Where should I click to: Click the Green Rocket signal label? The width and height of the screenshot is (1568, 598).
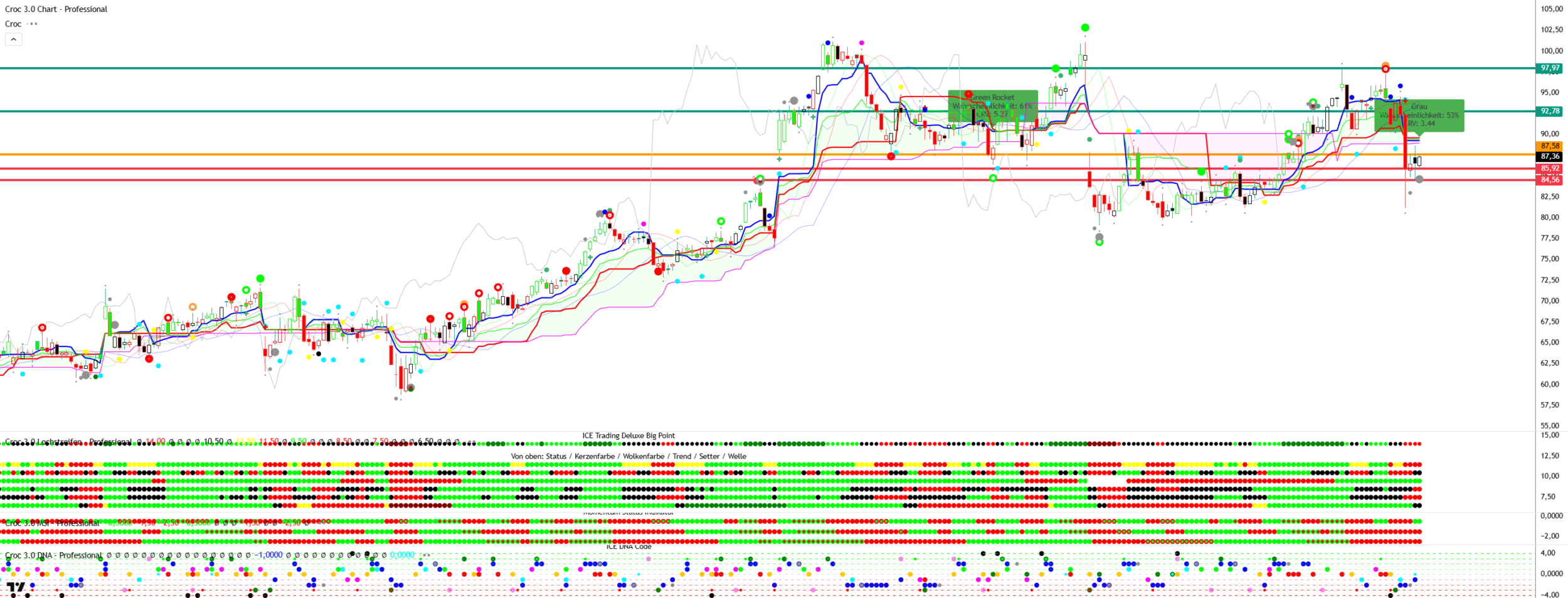992,106
